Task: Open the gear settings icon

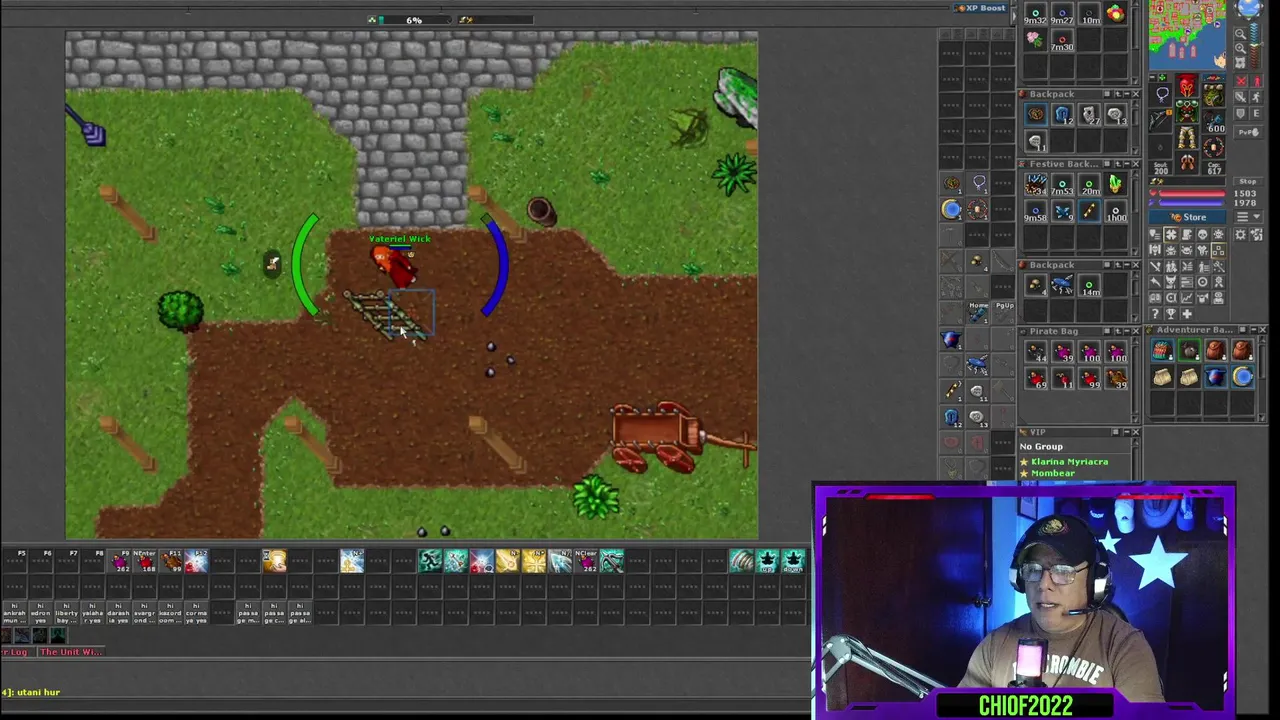Action: [1240, 235]
